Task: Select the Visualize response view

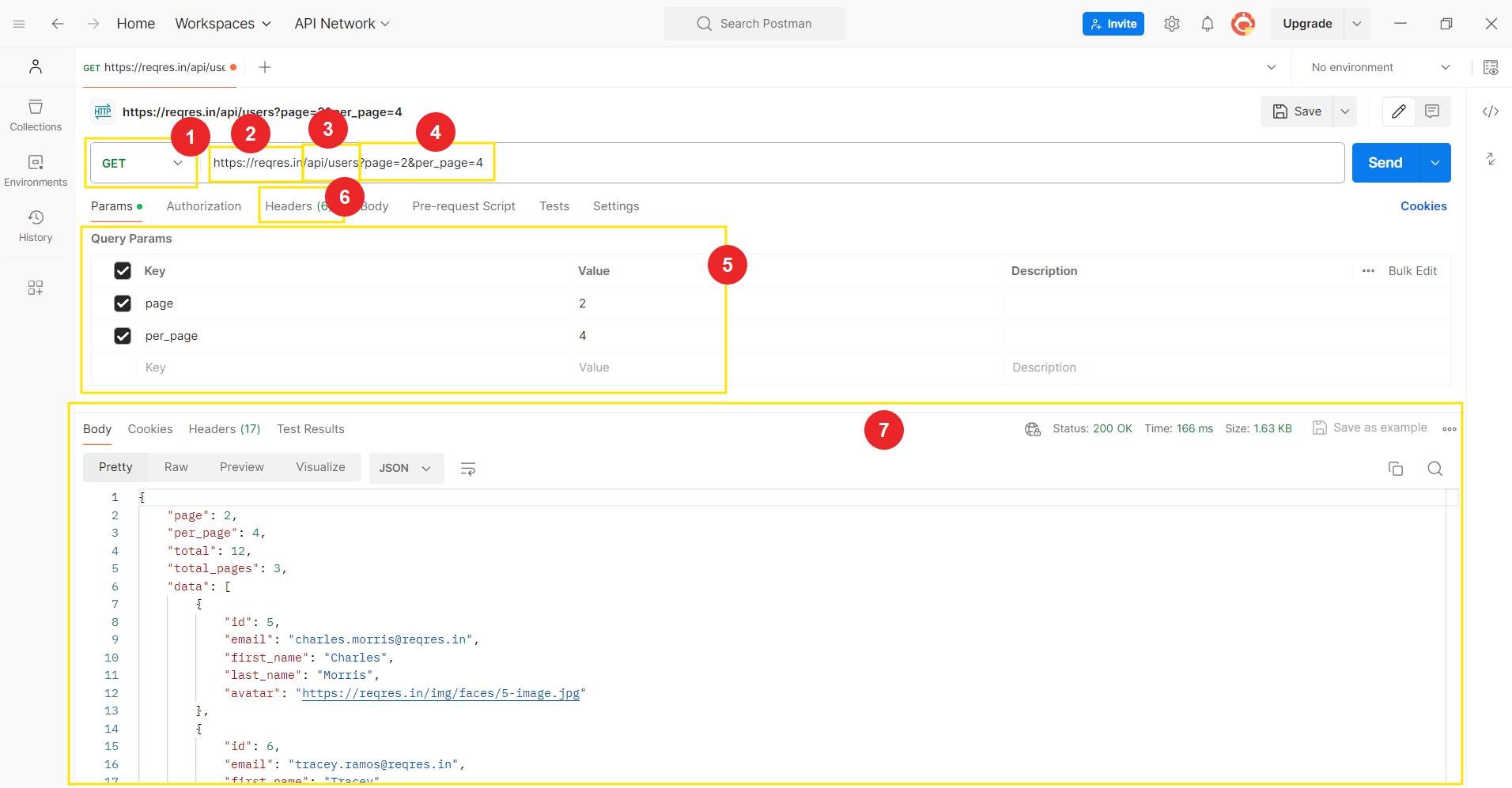Action: 320,467
